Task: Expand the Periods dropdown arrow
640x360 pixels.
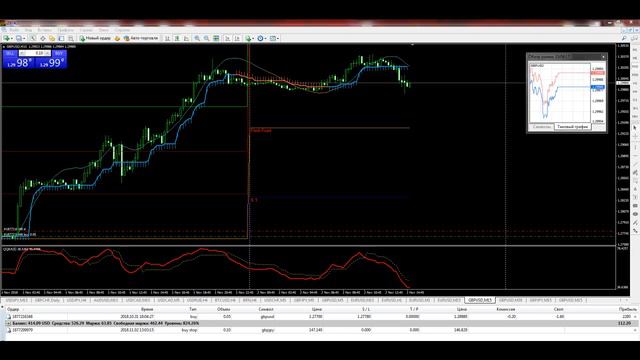Action: tap(266, 38)
